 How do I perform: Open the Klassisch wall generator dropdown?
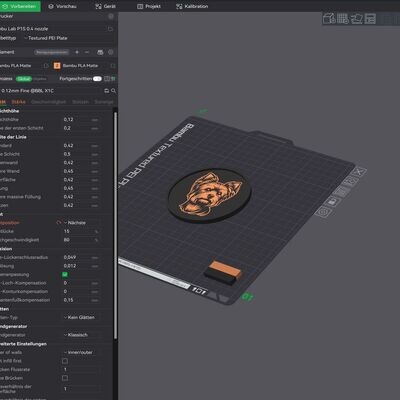(x=87, y=335)
